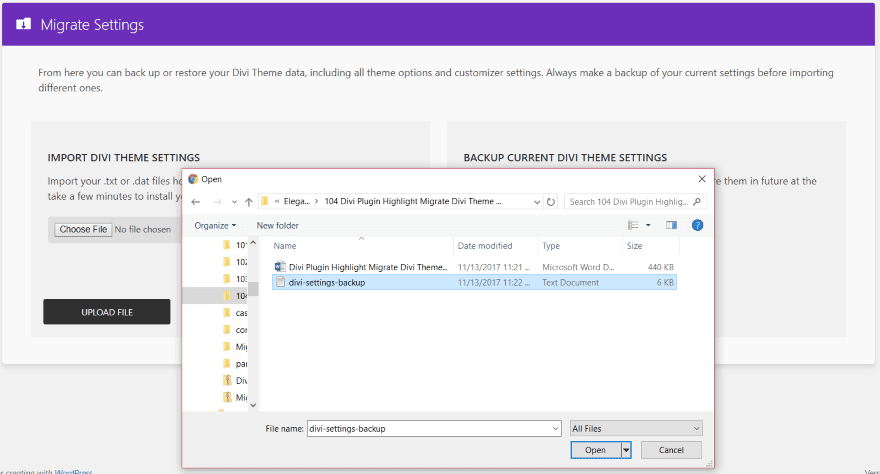Click the File name input field
The height and width of the screenshot is (474, 880).
tap(428, 428)
